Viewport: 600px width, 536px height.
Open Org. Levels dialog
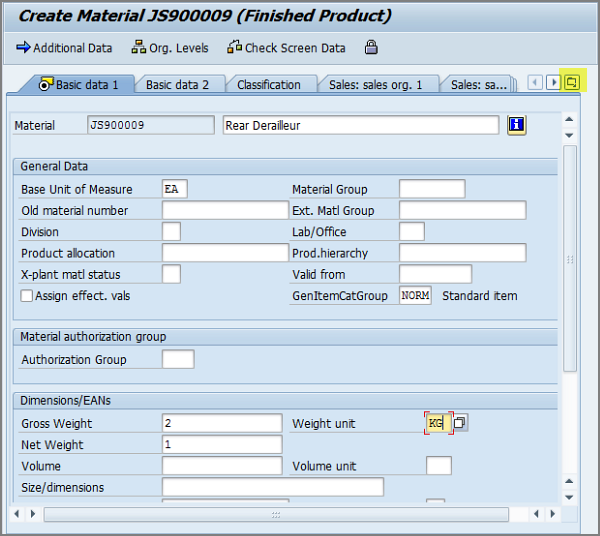point(170,48)
